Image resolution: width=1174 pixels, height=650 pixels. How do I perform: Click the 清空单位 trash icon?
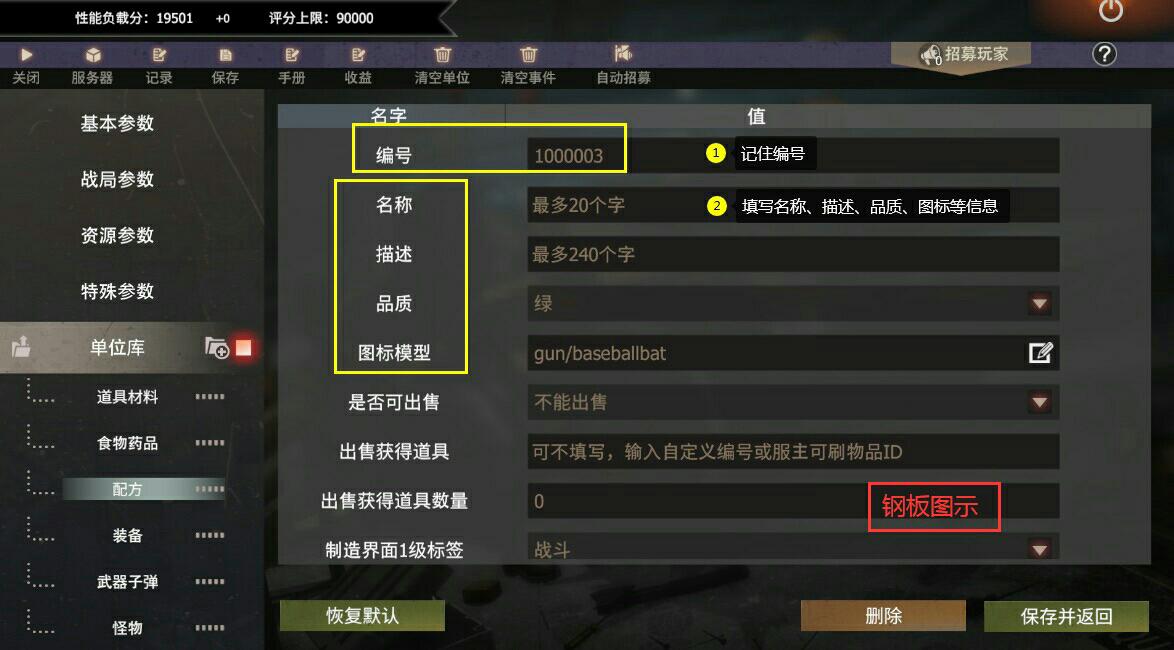(442, 55)
